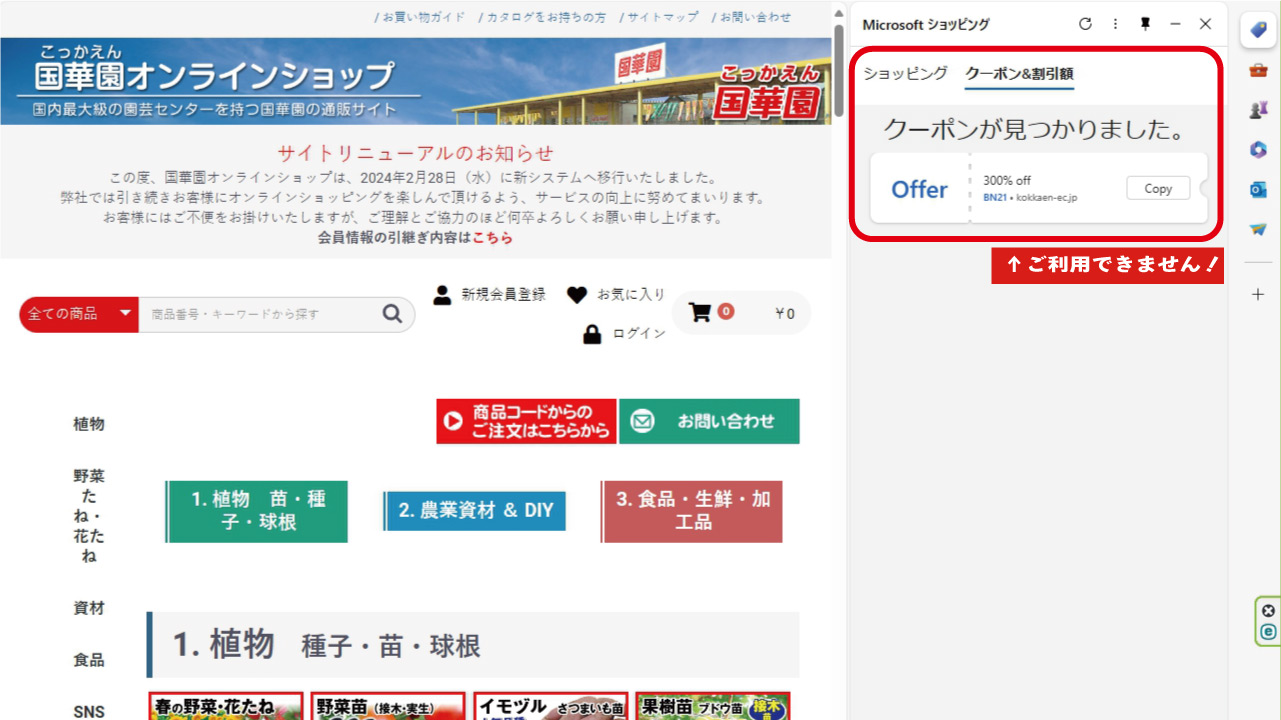Open 1. 植物 苗・種子・球根 category
Screen dimensions: 1281x720
tap(257, 511)
